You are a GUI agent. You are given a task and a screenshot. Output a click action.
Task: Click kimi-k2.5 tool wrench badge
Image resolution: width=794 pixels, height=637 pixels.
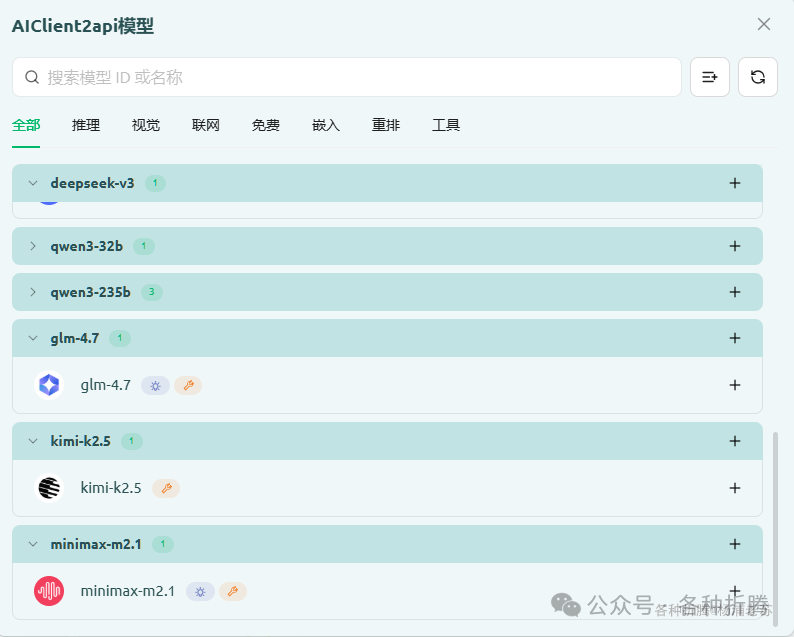pos(166,489)
